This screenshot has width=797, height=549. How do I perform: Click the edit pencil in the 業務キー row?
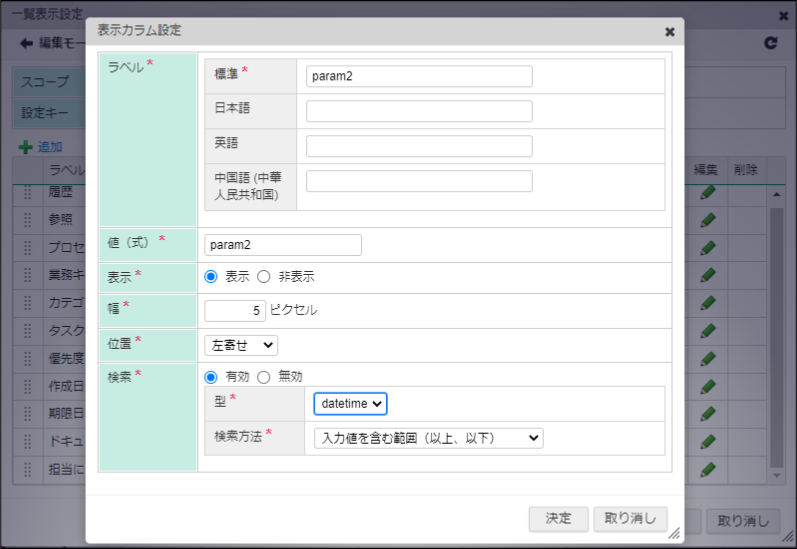pos(708,276)
